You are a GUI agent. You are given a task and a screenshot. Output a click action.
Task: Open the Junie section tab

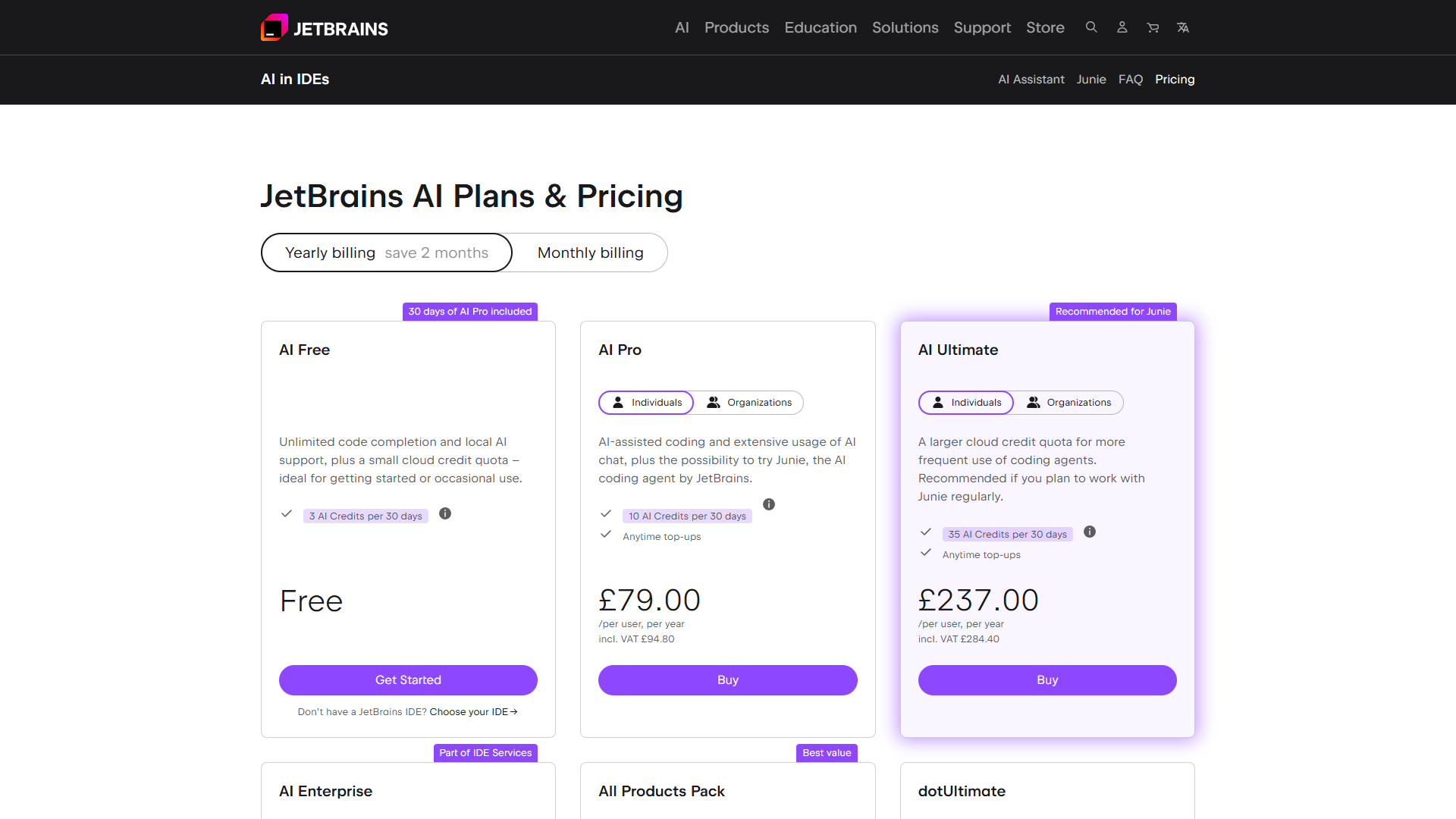pyautogui.click(x=1090, y=79)
